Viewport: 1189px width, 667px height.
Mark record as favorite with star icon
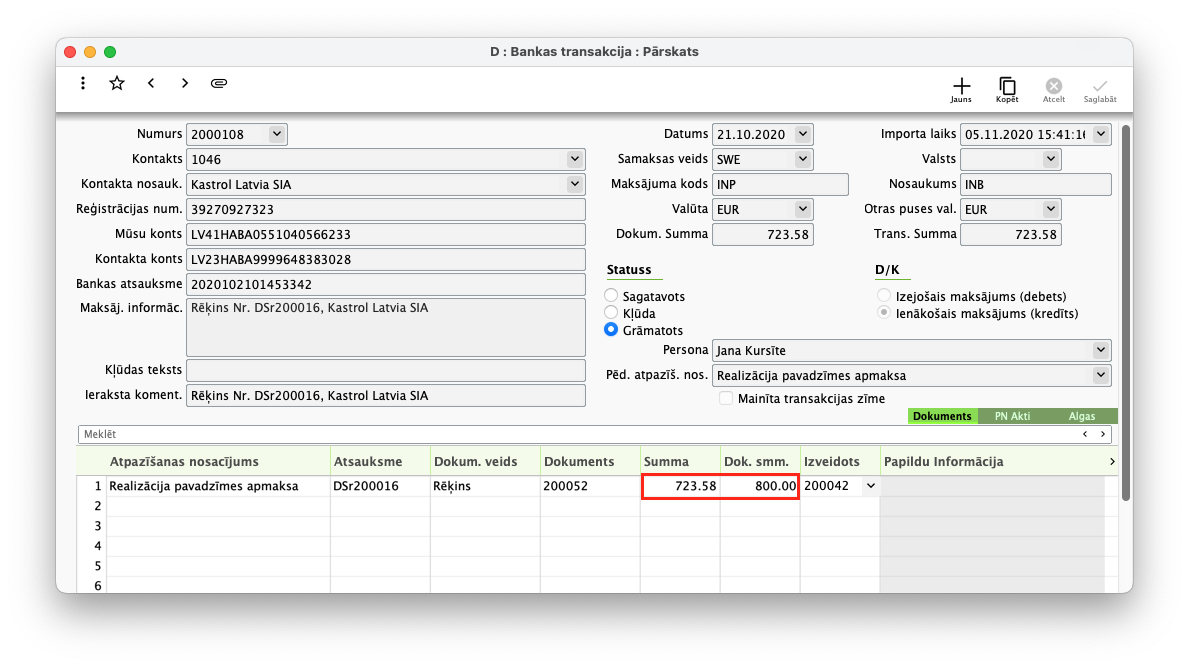click(117, 84)
